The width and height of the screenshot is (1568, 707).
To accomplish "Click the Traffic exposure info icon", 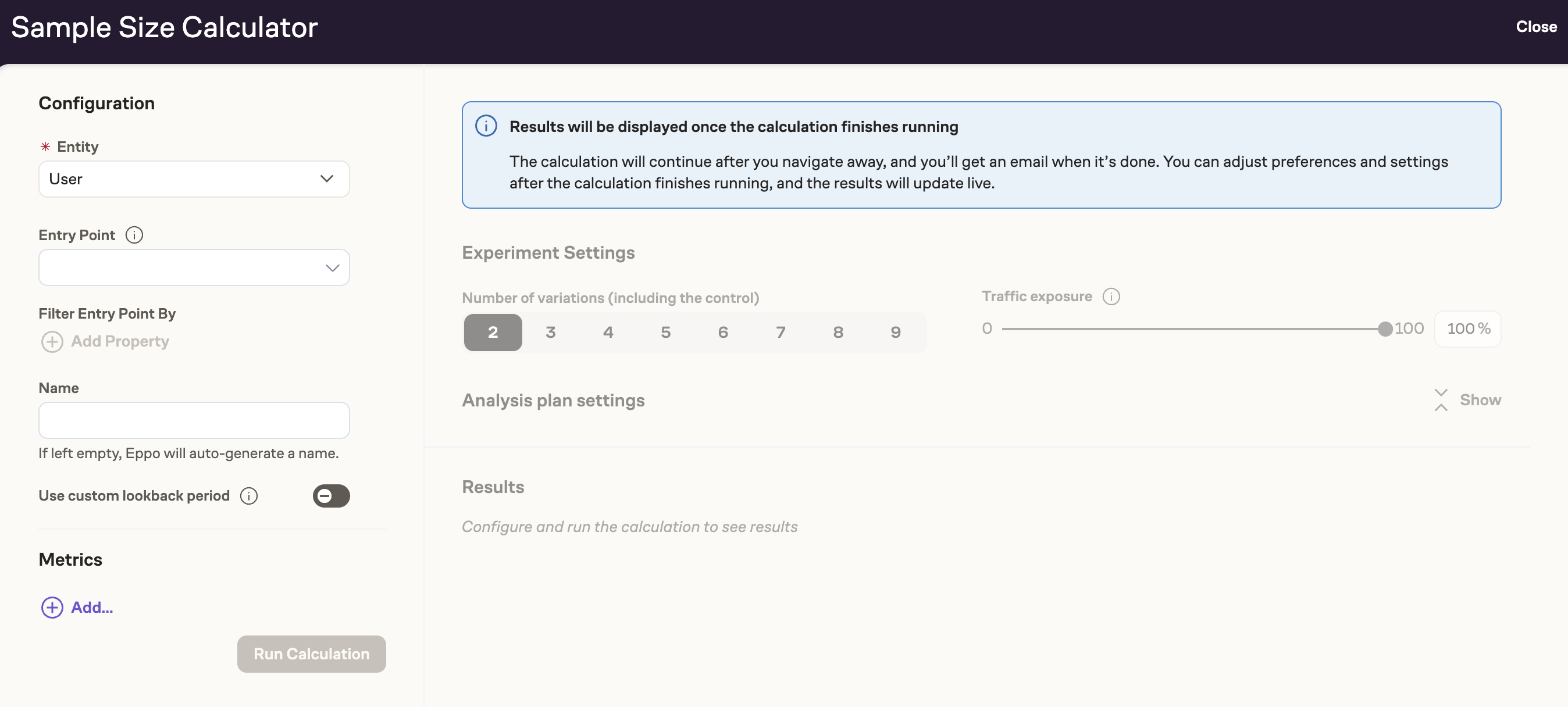I will tap(1111, 297).
